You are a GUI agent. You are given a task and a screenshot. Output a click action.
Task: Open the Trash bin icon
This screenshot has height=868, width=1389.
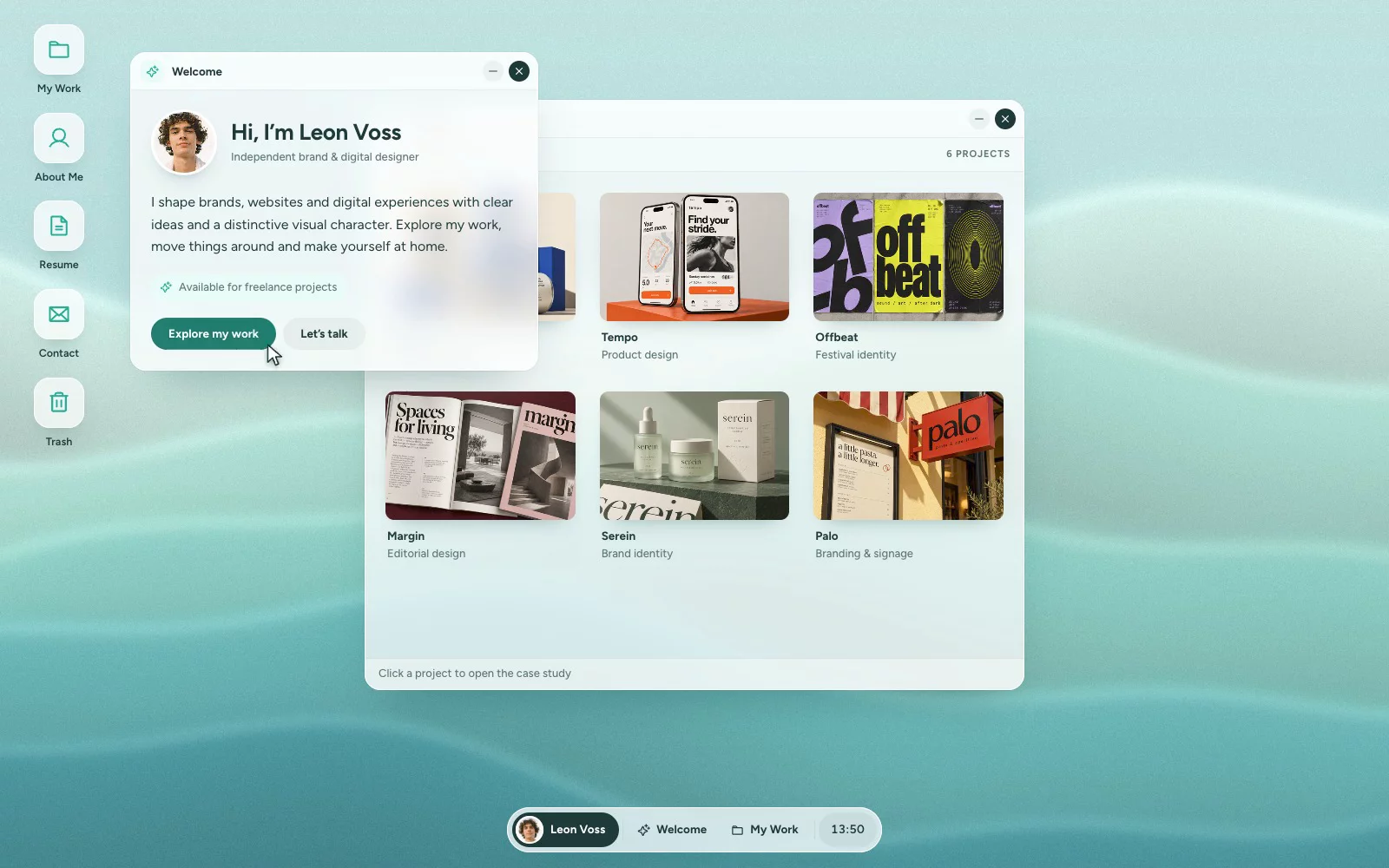[x=59, y=403]
